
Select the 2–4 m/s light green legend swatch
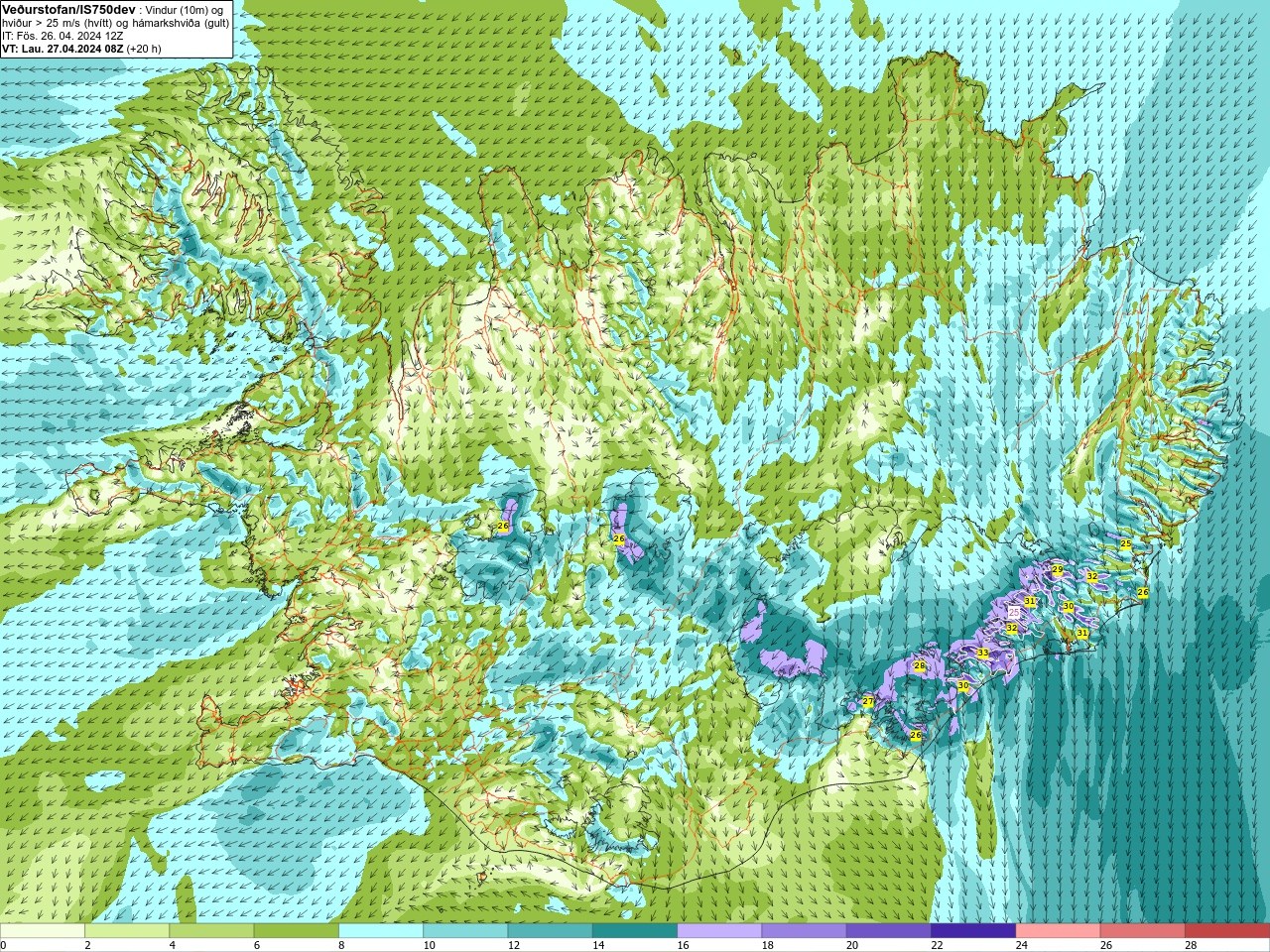(x=127, y=931)
